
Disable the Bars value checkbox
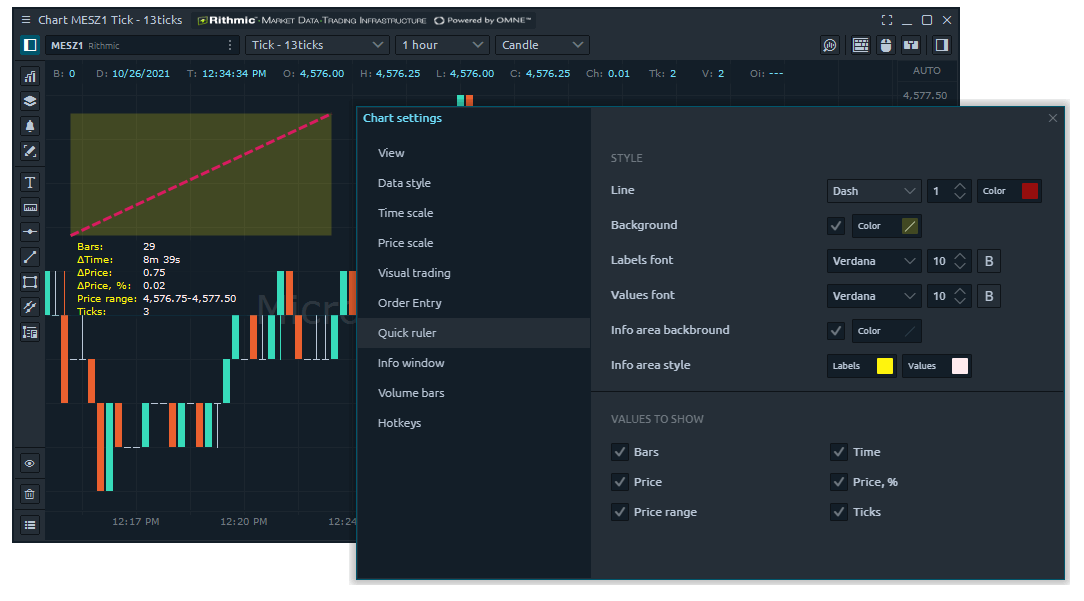[x=619, y=452]
